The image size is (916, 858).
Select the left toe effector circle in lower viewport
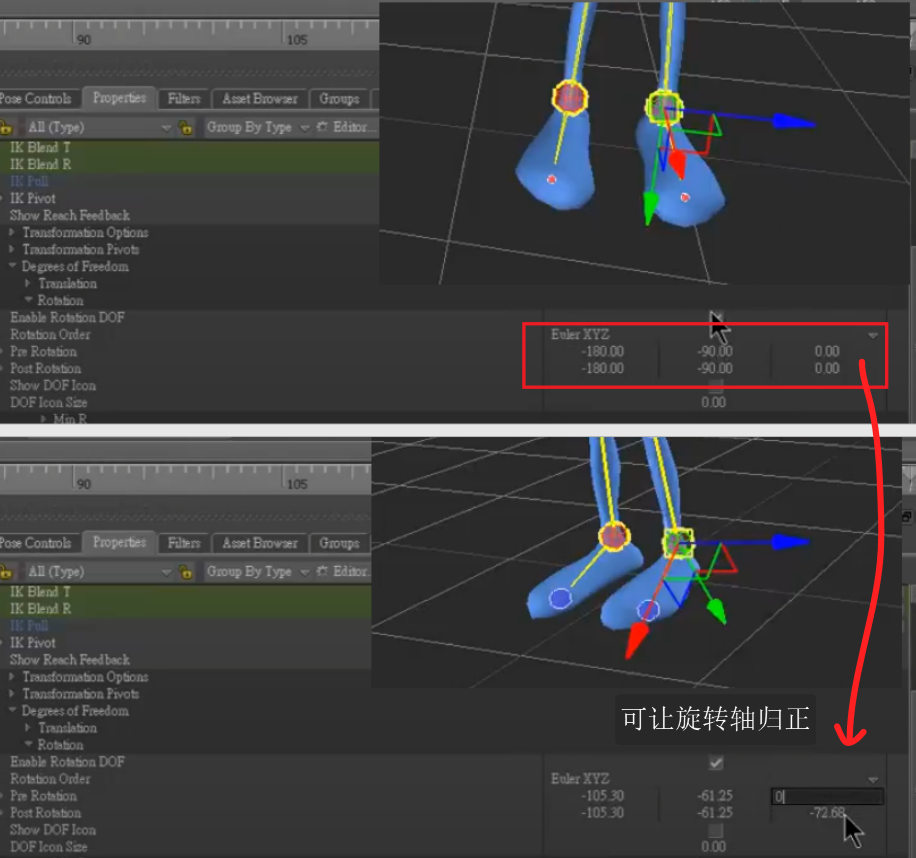[560, 598]
